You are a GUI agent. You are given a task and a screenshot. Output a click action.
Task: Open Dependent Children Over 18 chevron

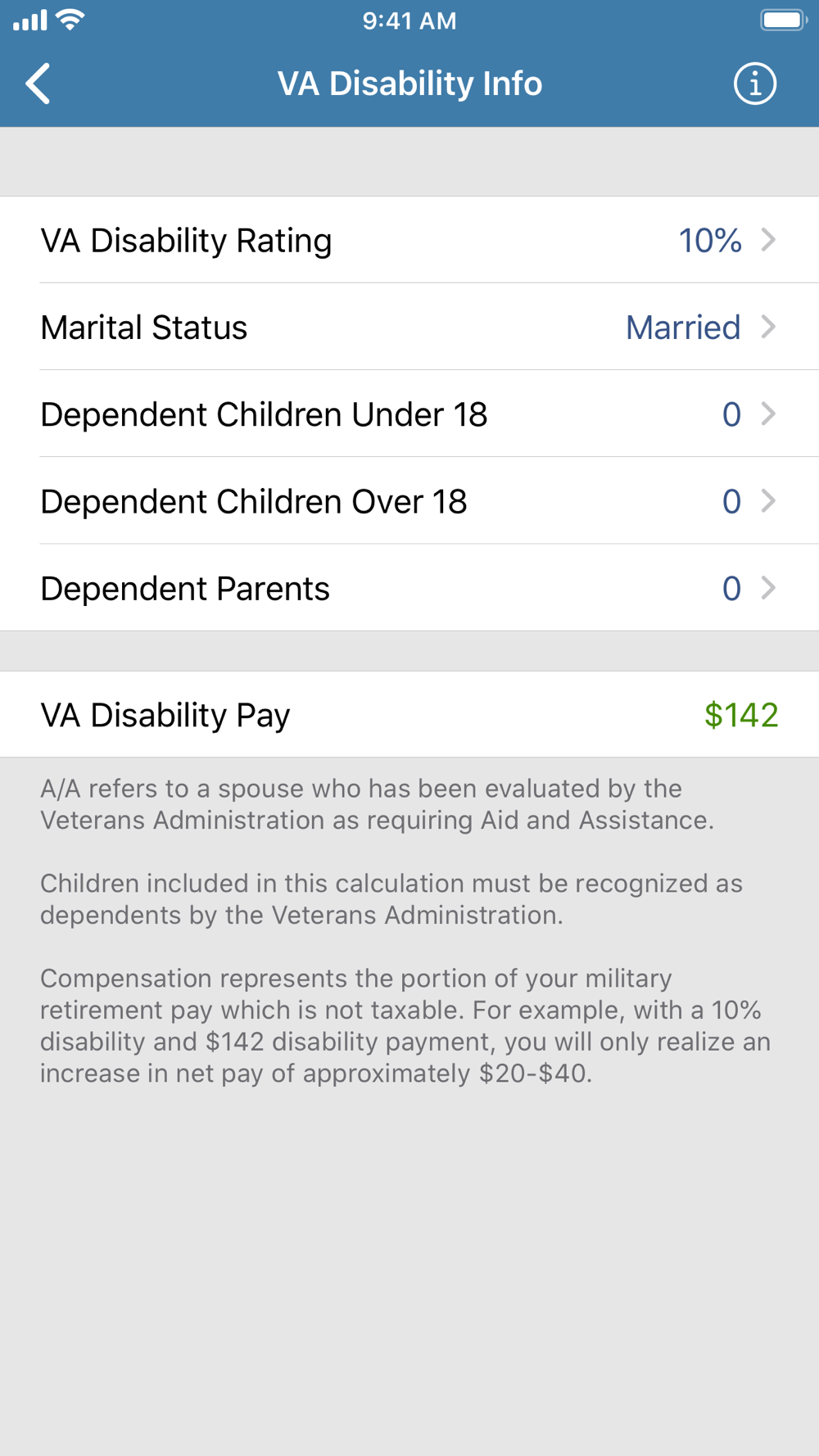768,500
